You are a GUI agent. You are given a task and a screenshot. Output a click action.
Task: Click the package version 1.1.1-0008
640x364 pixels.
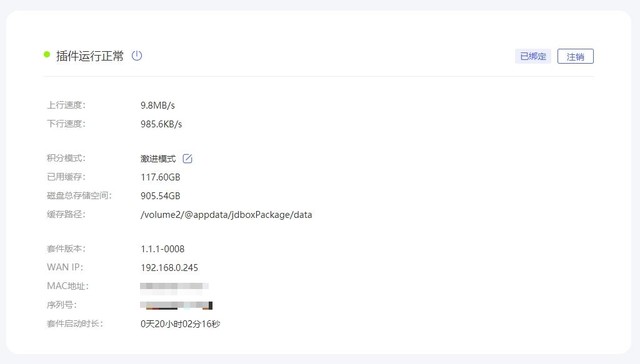click(x=162, y=249)
